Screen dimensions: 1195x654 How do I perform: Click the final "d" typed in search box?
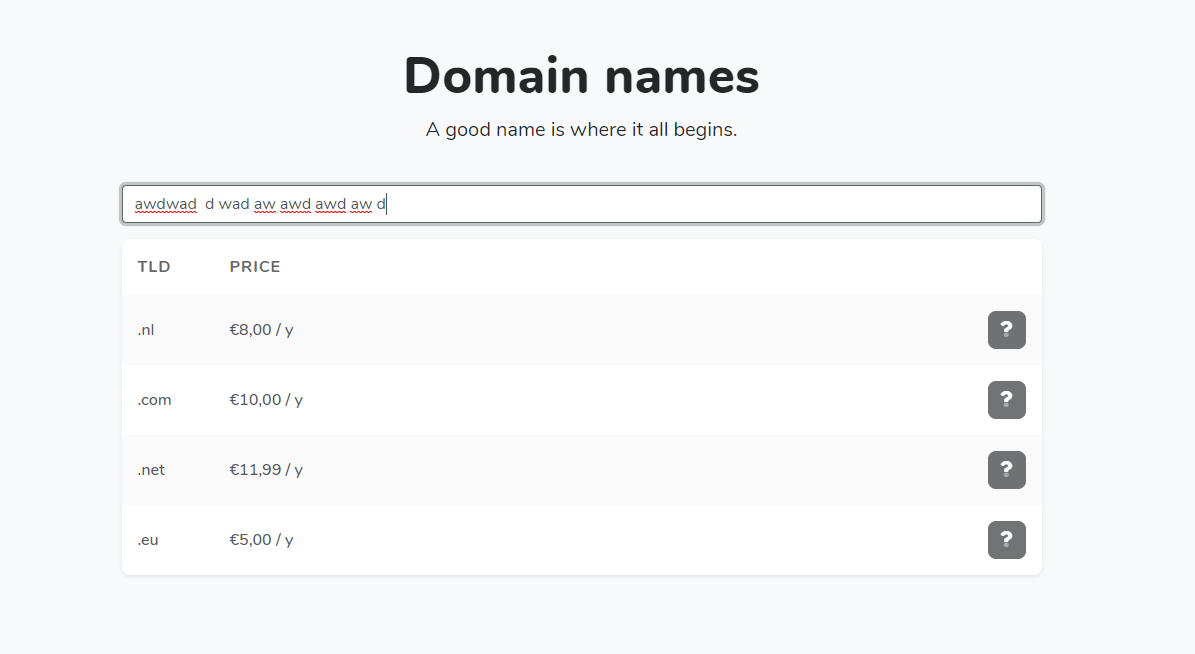(381, 204)
